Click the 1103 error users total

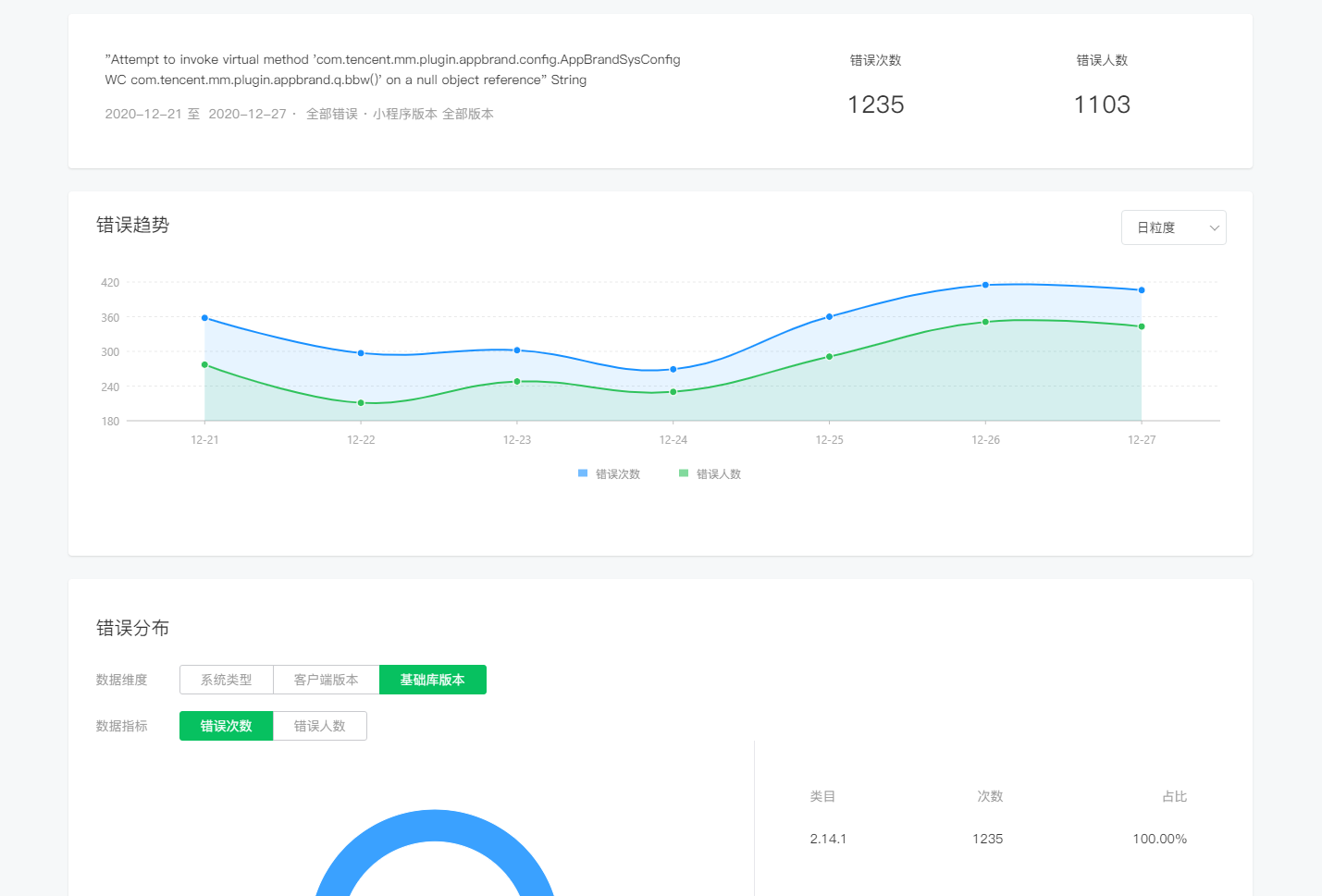1102,104
